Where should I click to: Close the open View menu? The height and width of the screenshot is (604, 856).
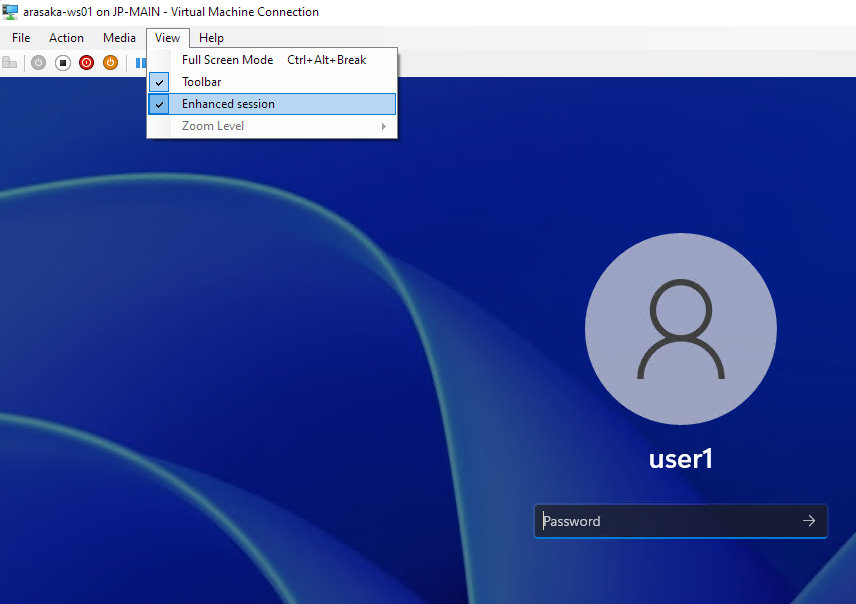(x=167, y=38)
